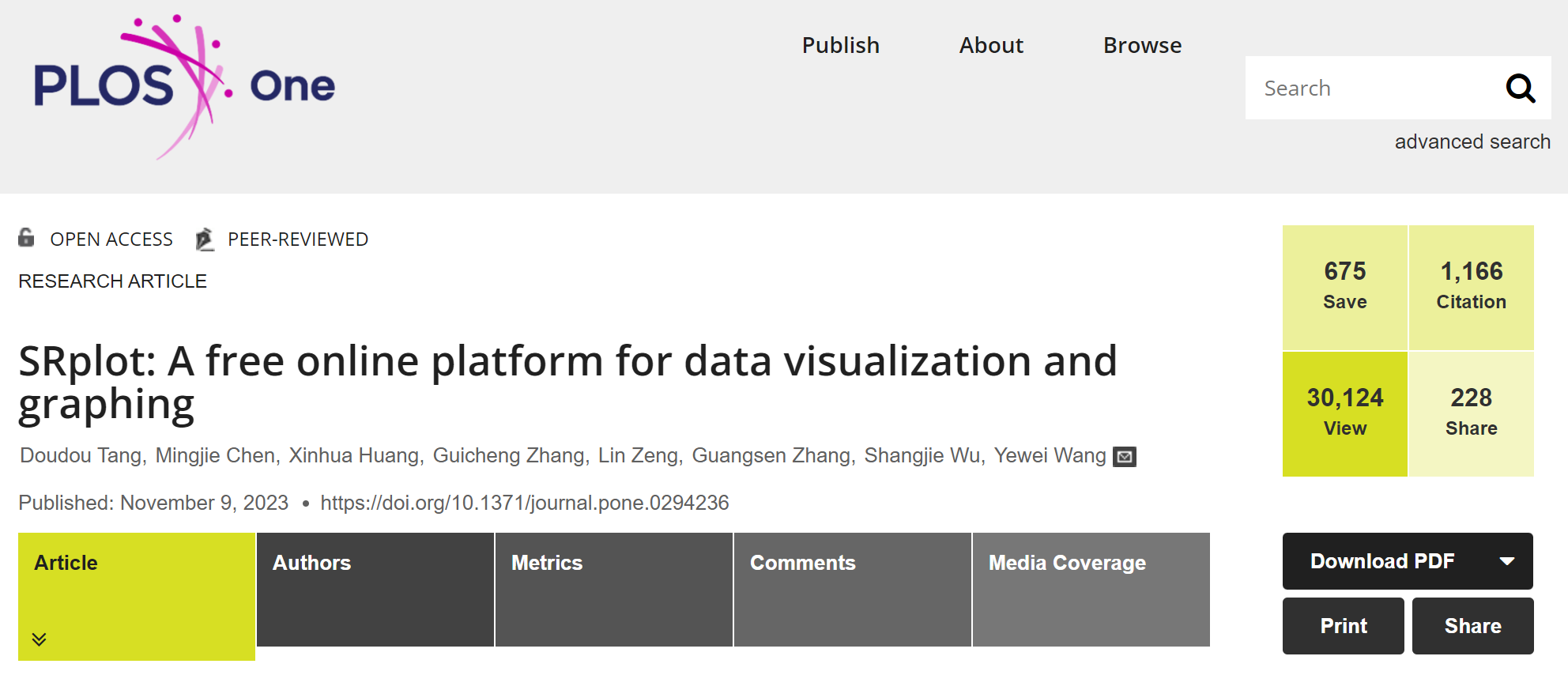
Task: Click the double chevron under Article tab
Action: [x=39, y=639]
